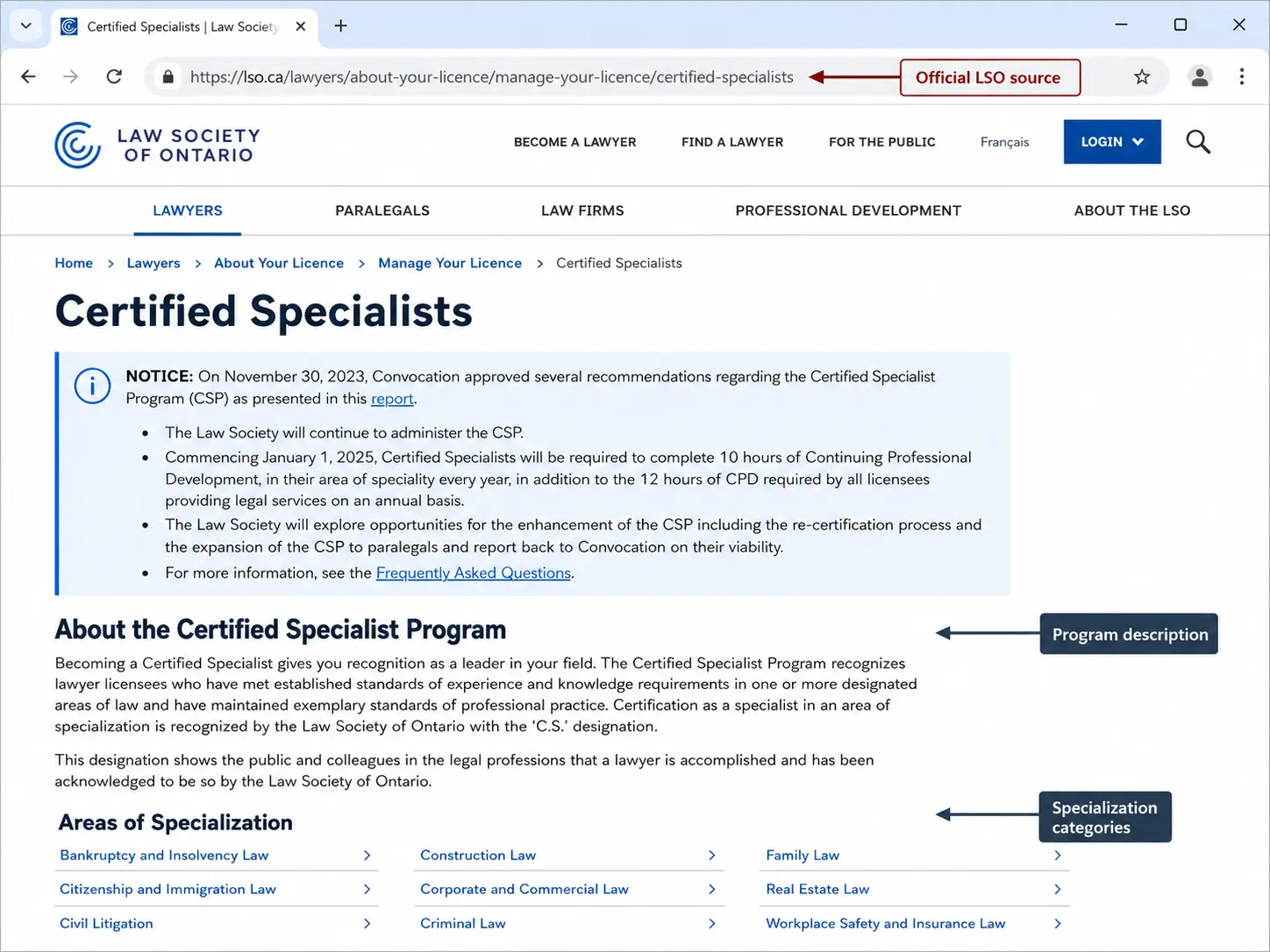The height and width of the screenshot is (952, 1270).
Task: Open a new browser tab
Action: pos(341,26)
